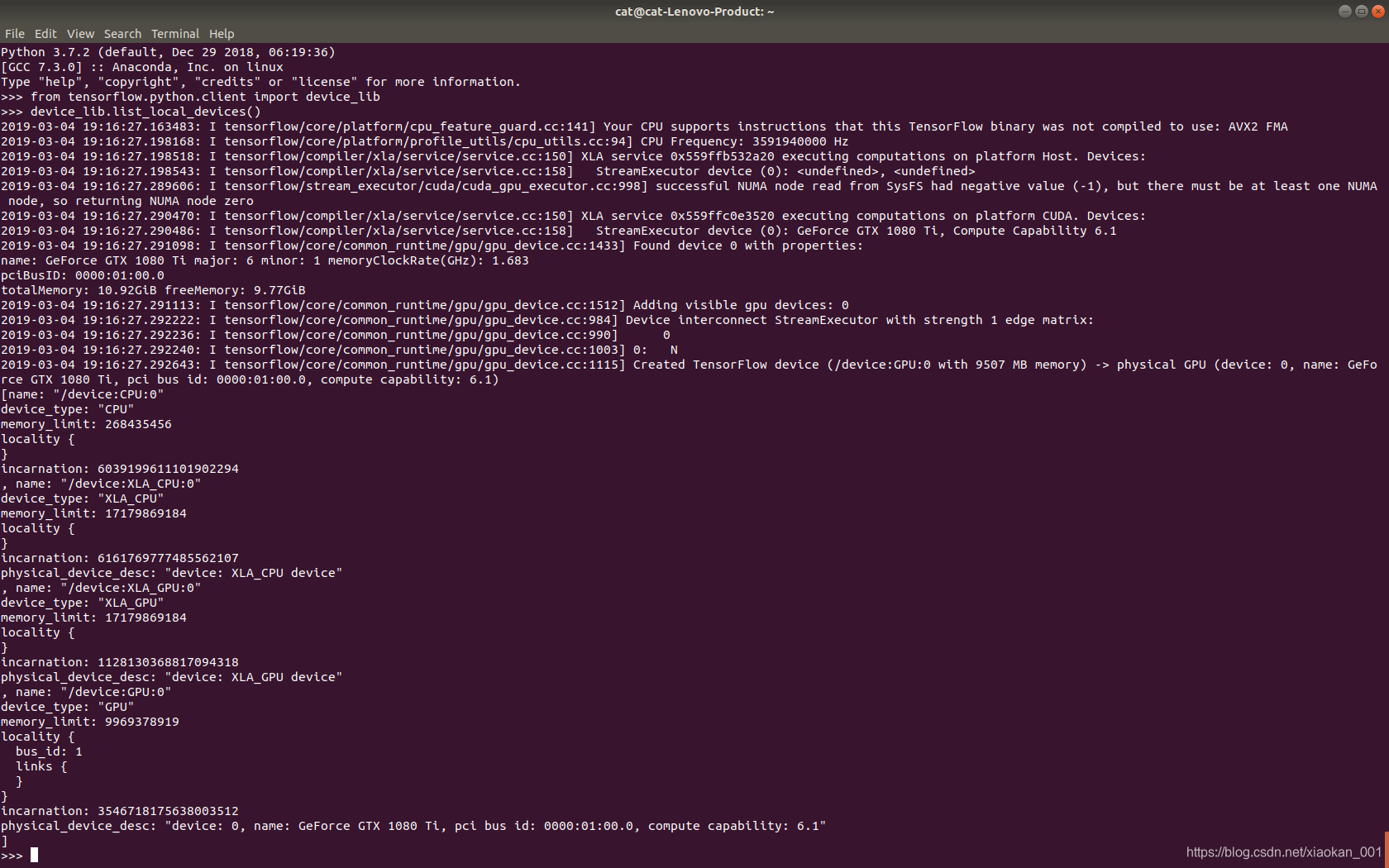
Task: Click the '<undefined>, <undefined>' StreamExecutor line
Action: point(488,171)
